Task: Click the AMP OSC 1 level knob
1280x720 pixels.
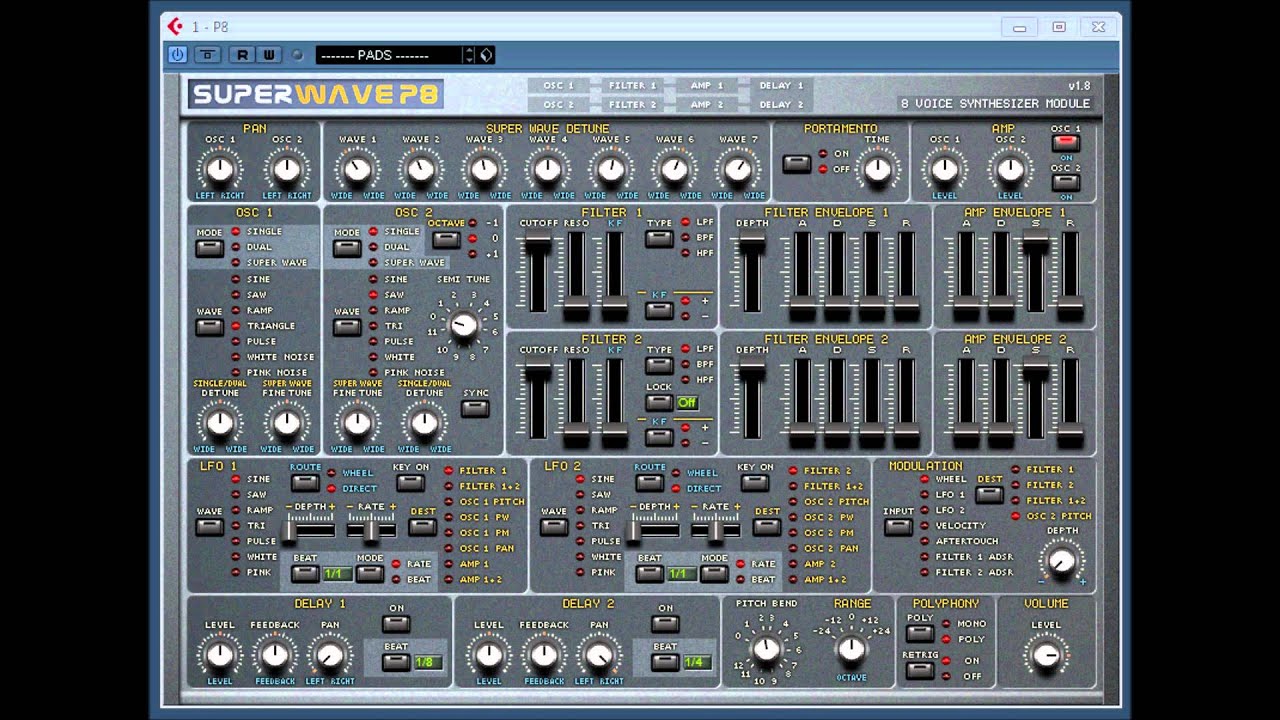Action: (x=944, y=169)
